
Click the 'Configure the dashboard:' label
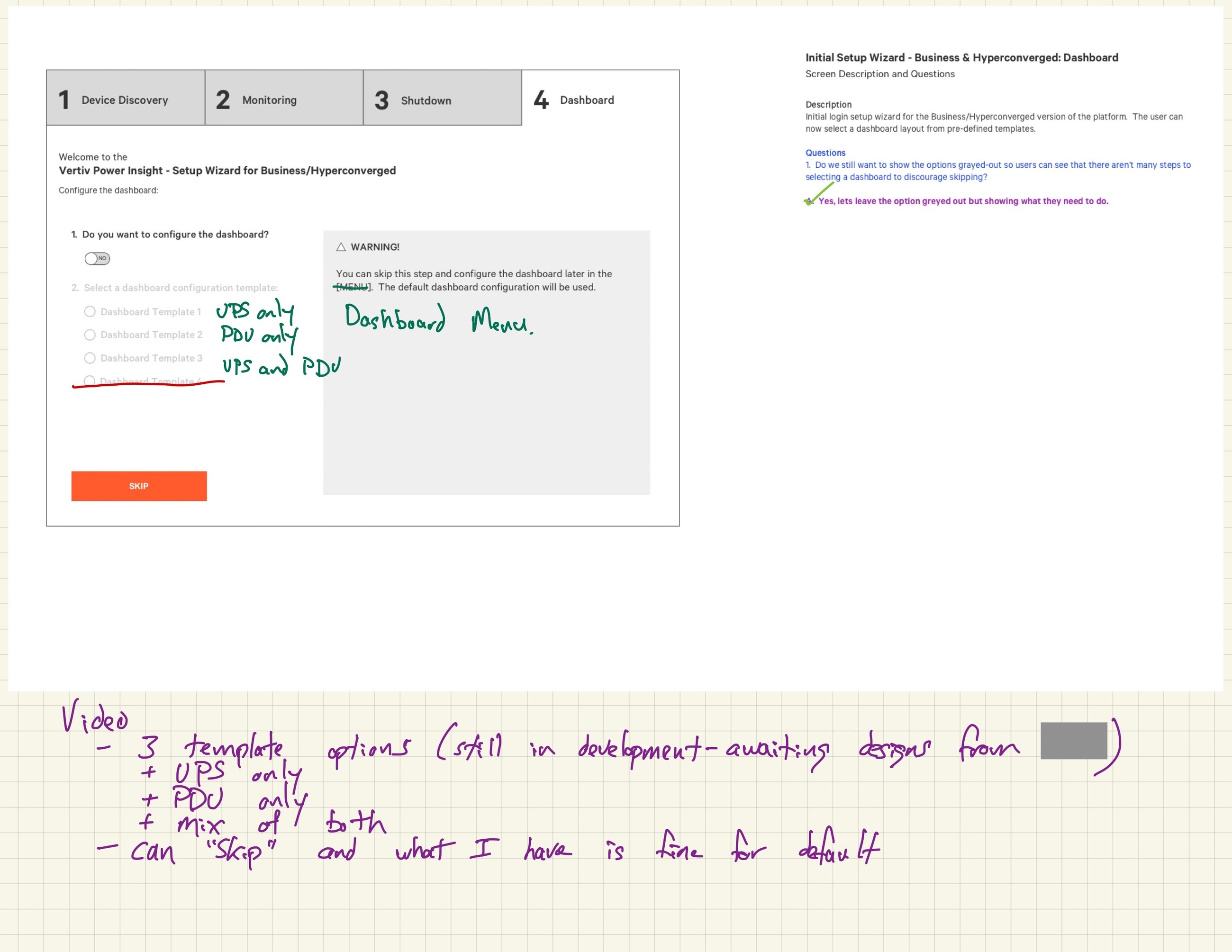click(109, 190)
